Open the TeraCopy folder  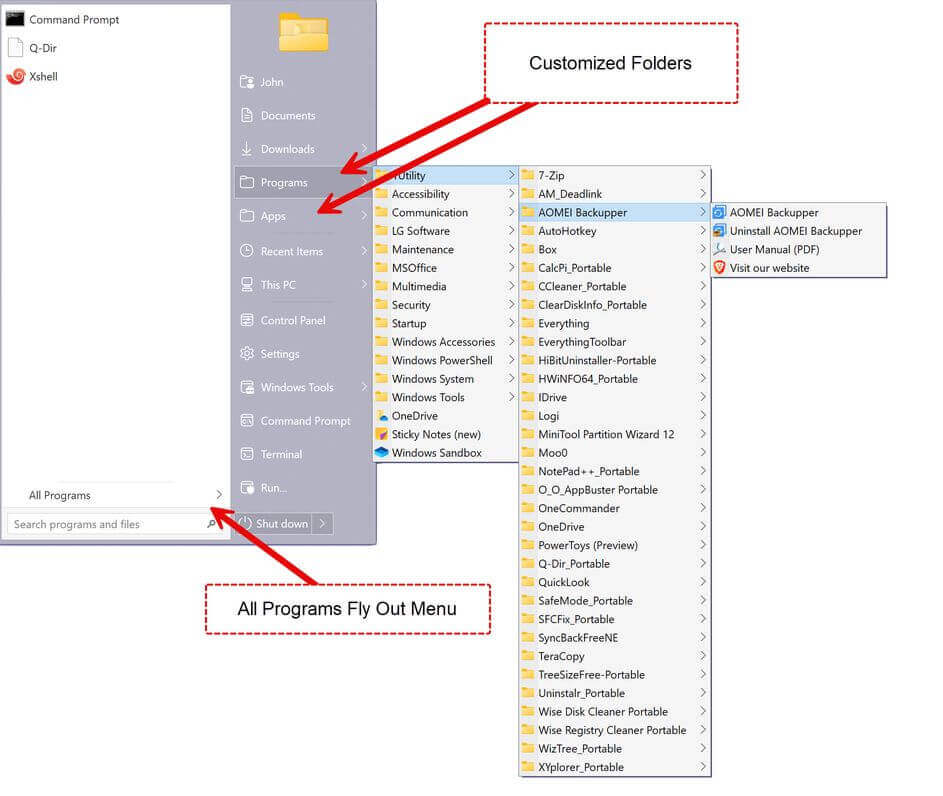[x=615, y=656]
